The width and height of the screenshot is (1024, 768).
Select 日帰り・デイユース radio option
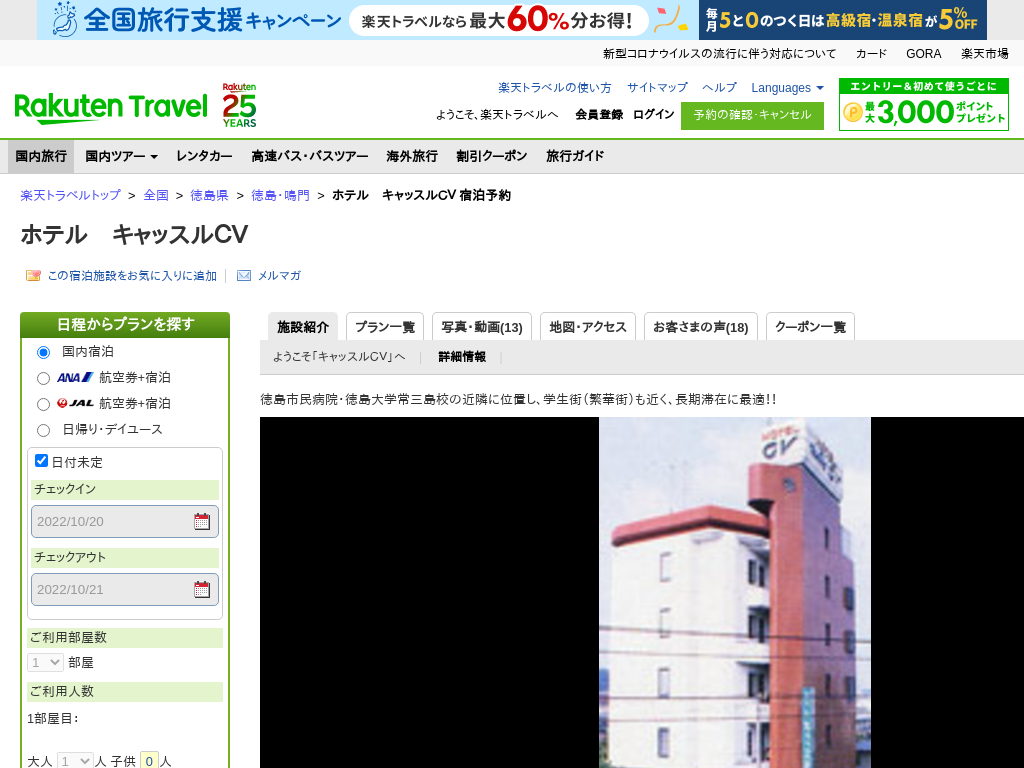(43, 430)
